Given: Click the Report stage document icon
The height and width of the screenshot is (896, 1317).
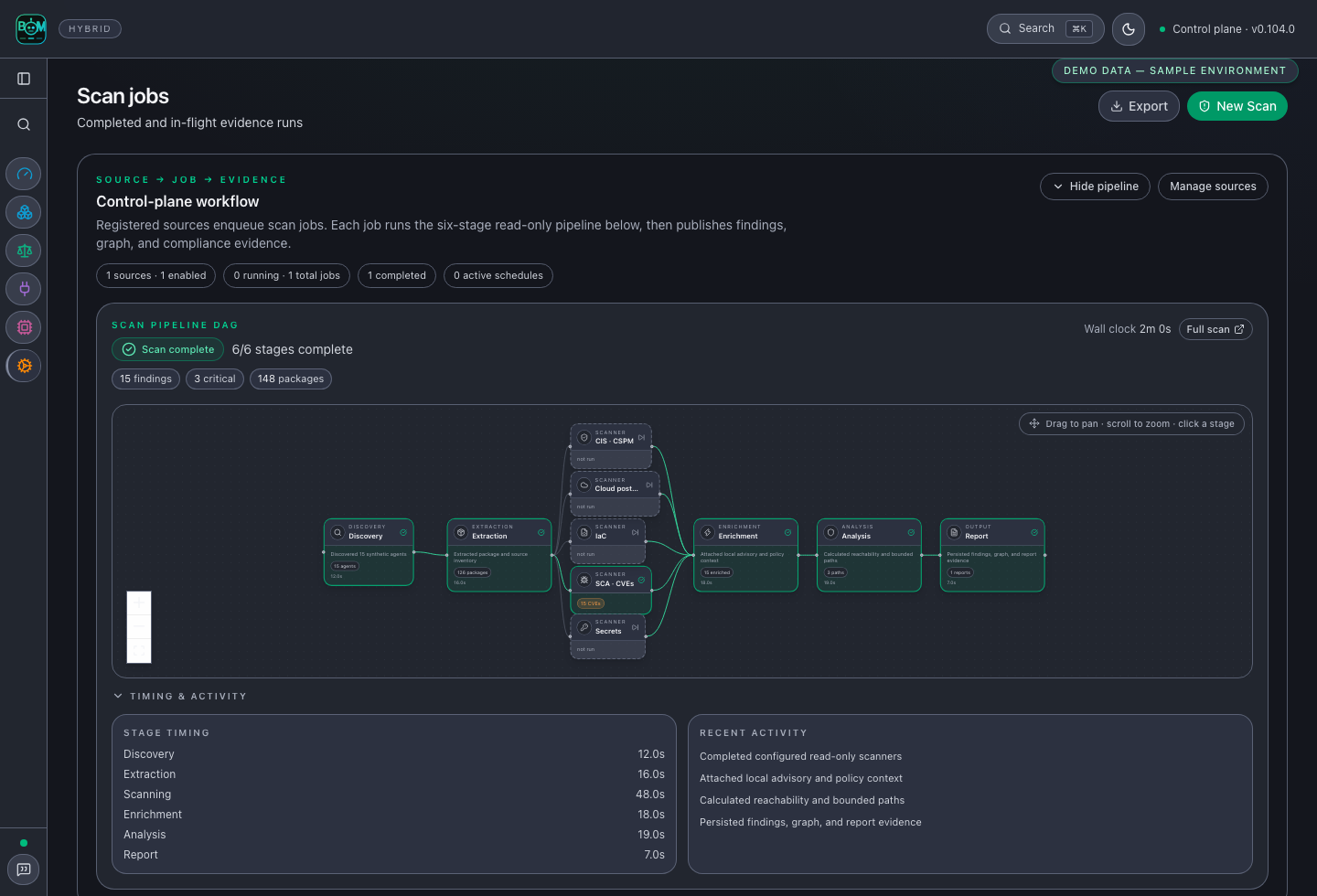Looking at the screenshot, I should click(954, 532).
